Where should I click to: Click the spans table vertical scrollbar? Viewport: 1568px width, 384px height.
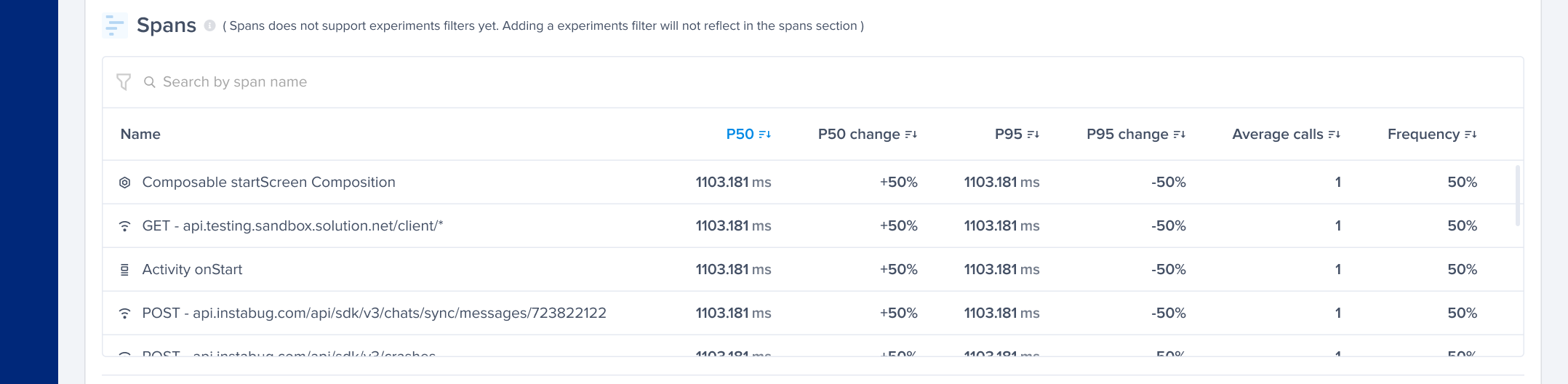[1517, 195]
